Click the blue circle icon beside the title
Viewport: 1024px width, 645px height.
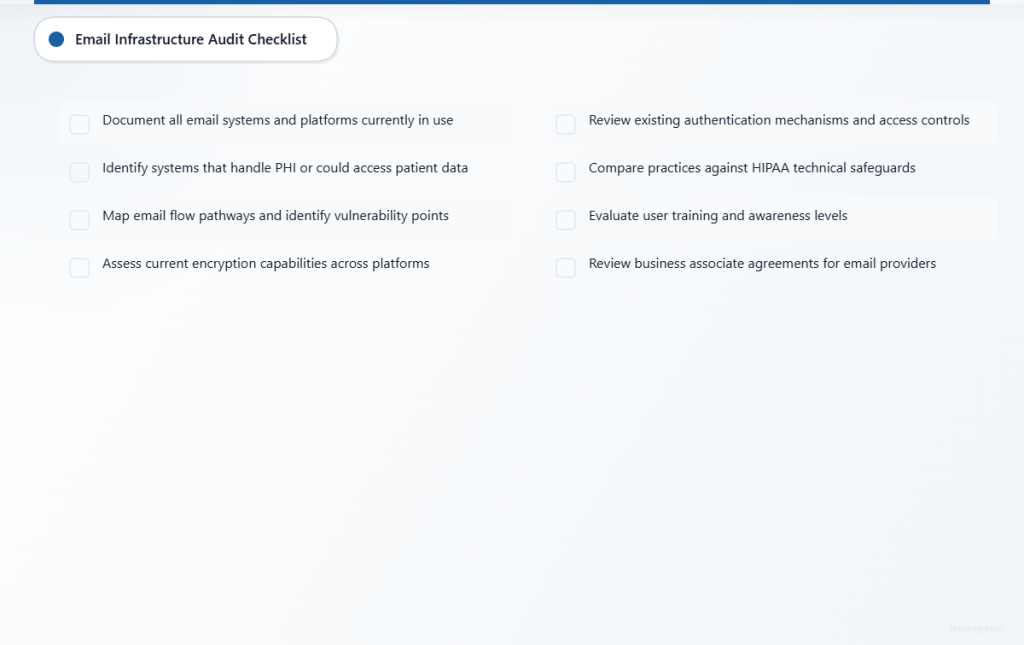pos(56,39)
